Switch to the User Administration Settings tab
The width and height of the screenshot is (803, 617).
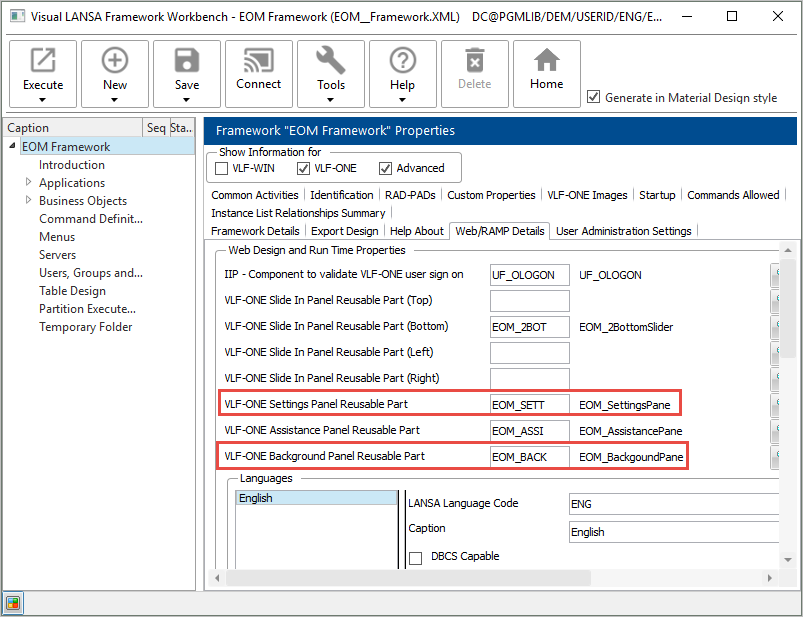pyautogui.click(x=624, y=231)
